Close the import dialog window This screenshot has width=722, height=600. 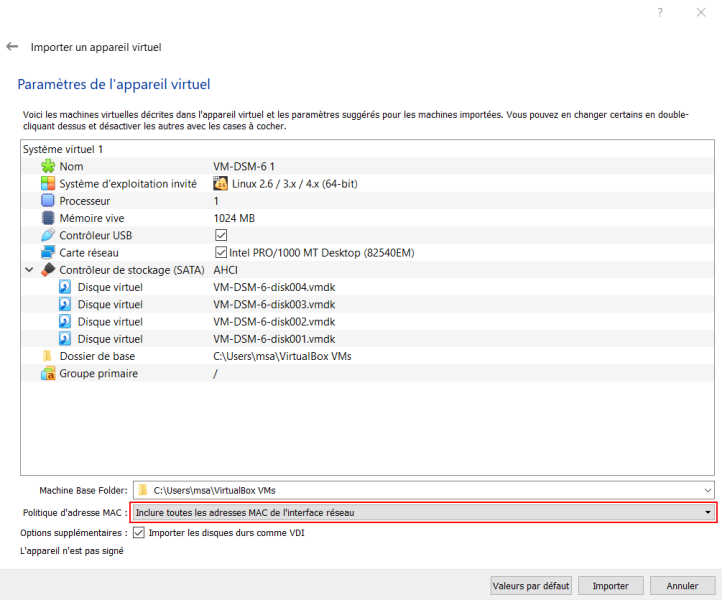701,12
